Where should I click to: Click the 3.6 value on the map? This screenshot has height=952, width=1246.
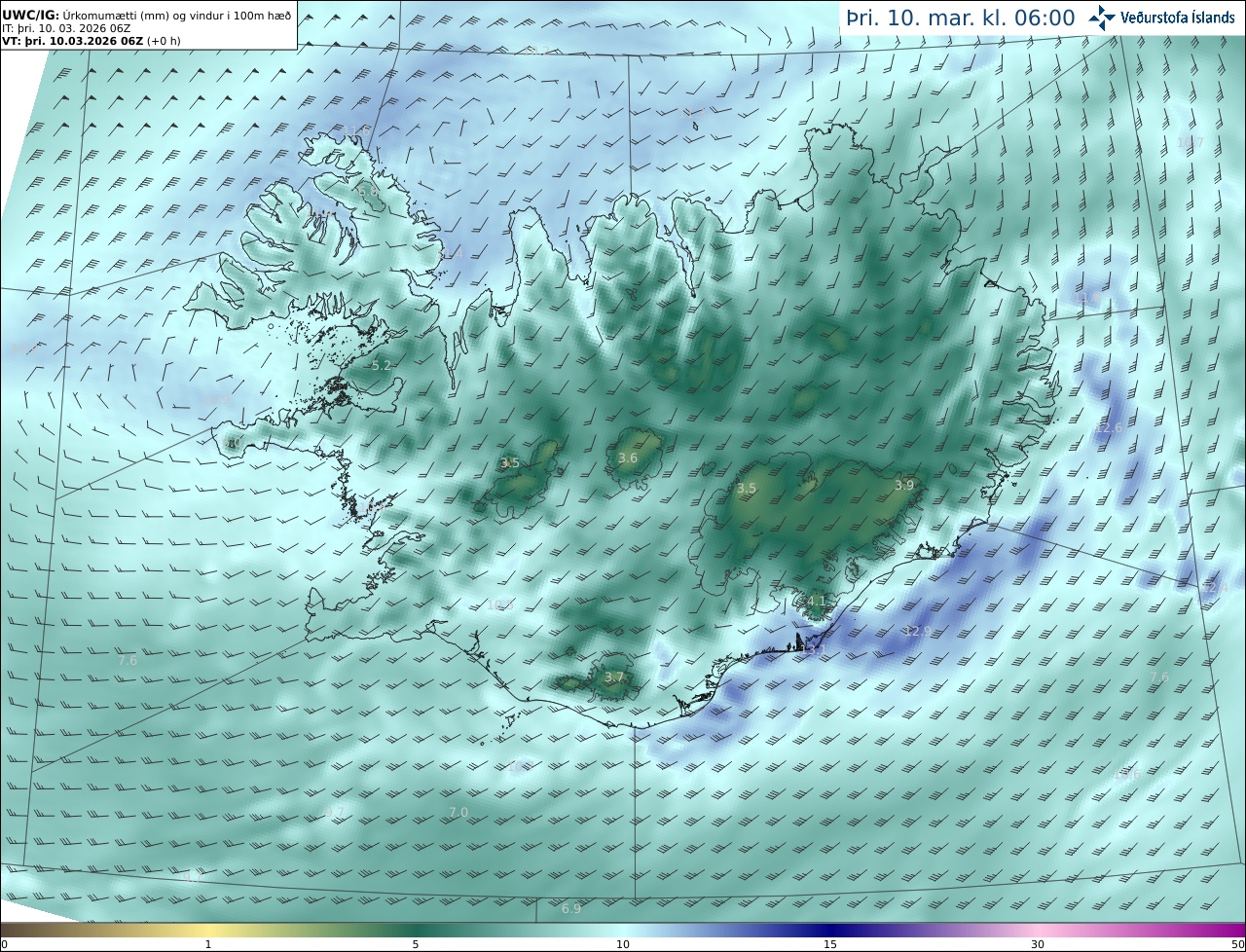click(x=628, y=458)
